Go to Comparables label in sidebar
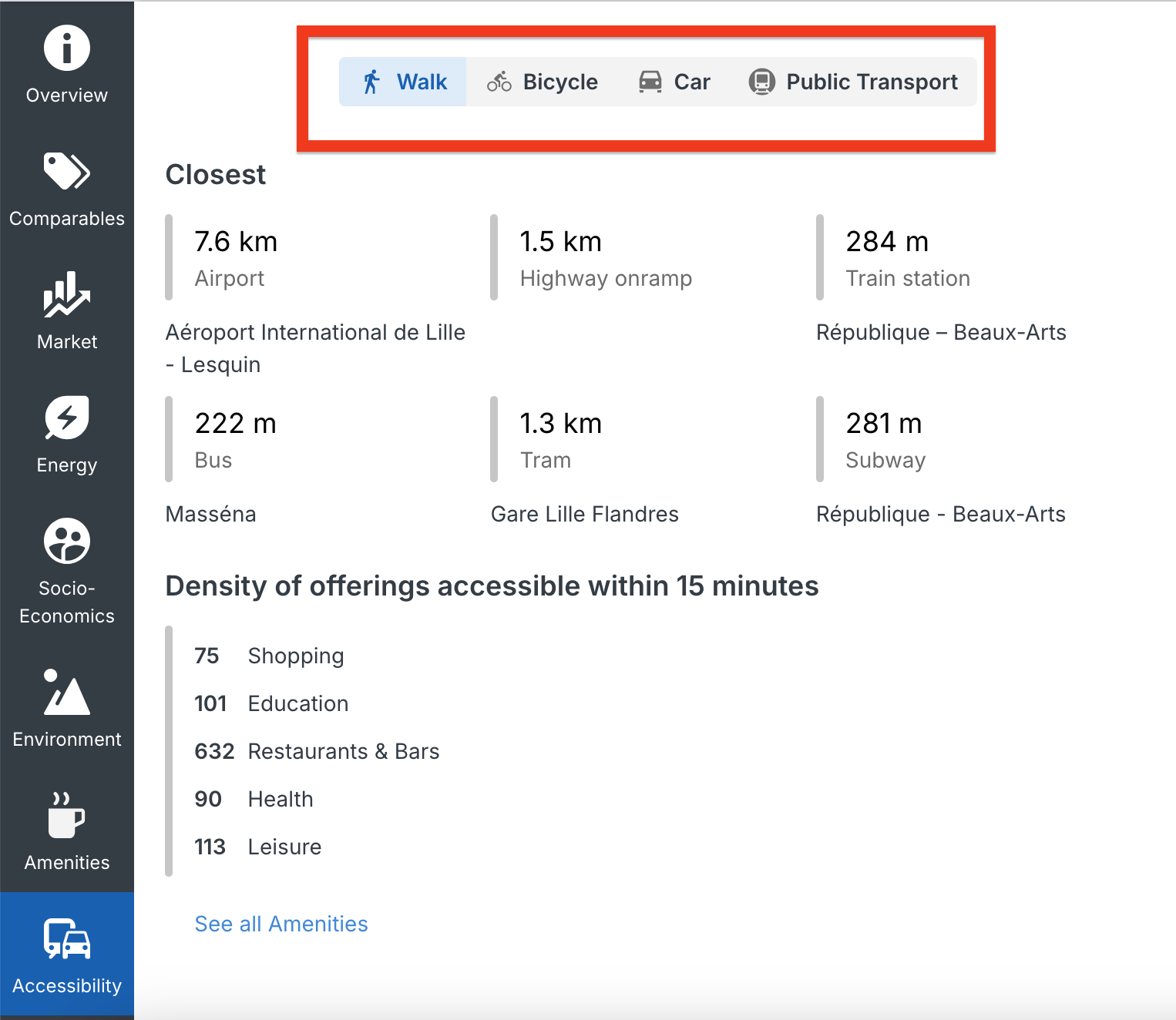 [67, 219]
